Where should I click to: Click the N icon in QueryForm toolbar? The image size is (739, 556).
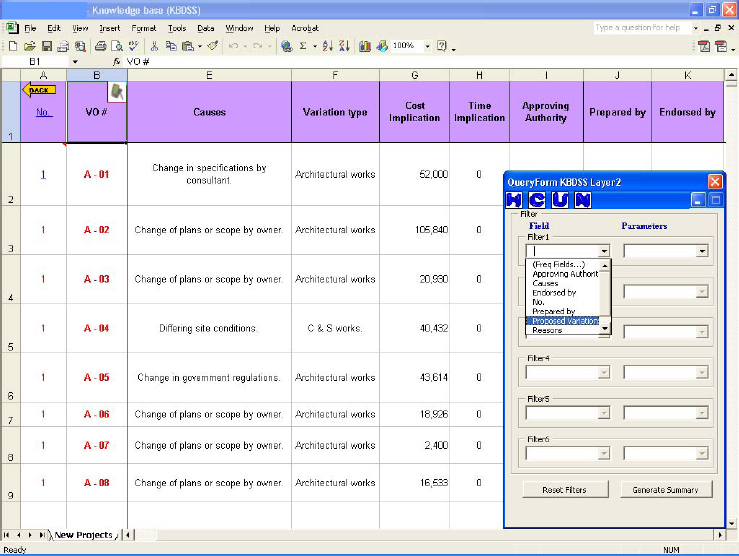(x=583, y=200)
